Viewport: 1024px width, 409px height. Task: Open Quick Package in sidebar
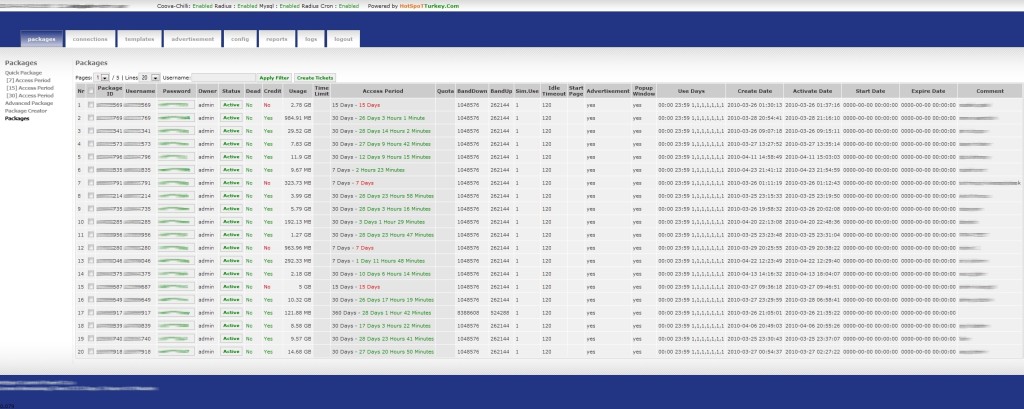24,73
